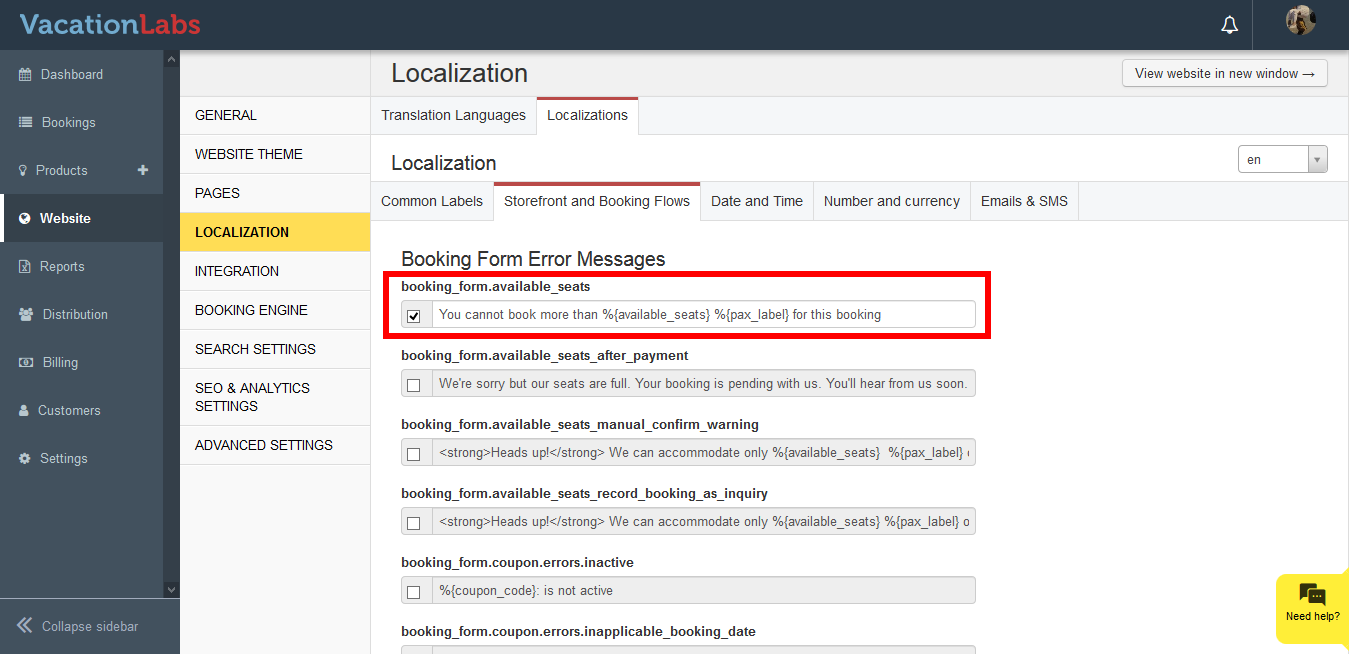The height and width of the screenshot is (654, 1349).
Task: Enable the coupon.errors.inactive checkbox
Action: pyautogui.click(x=414, y=592)
